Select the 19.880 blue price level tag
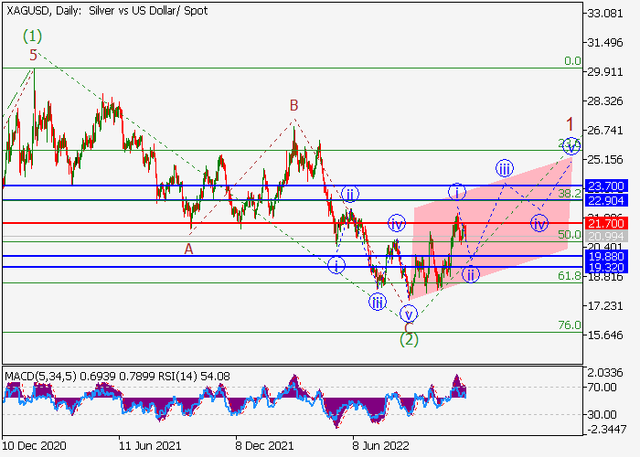The image size is (640, 457). [608, 256]
